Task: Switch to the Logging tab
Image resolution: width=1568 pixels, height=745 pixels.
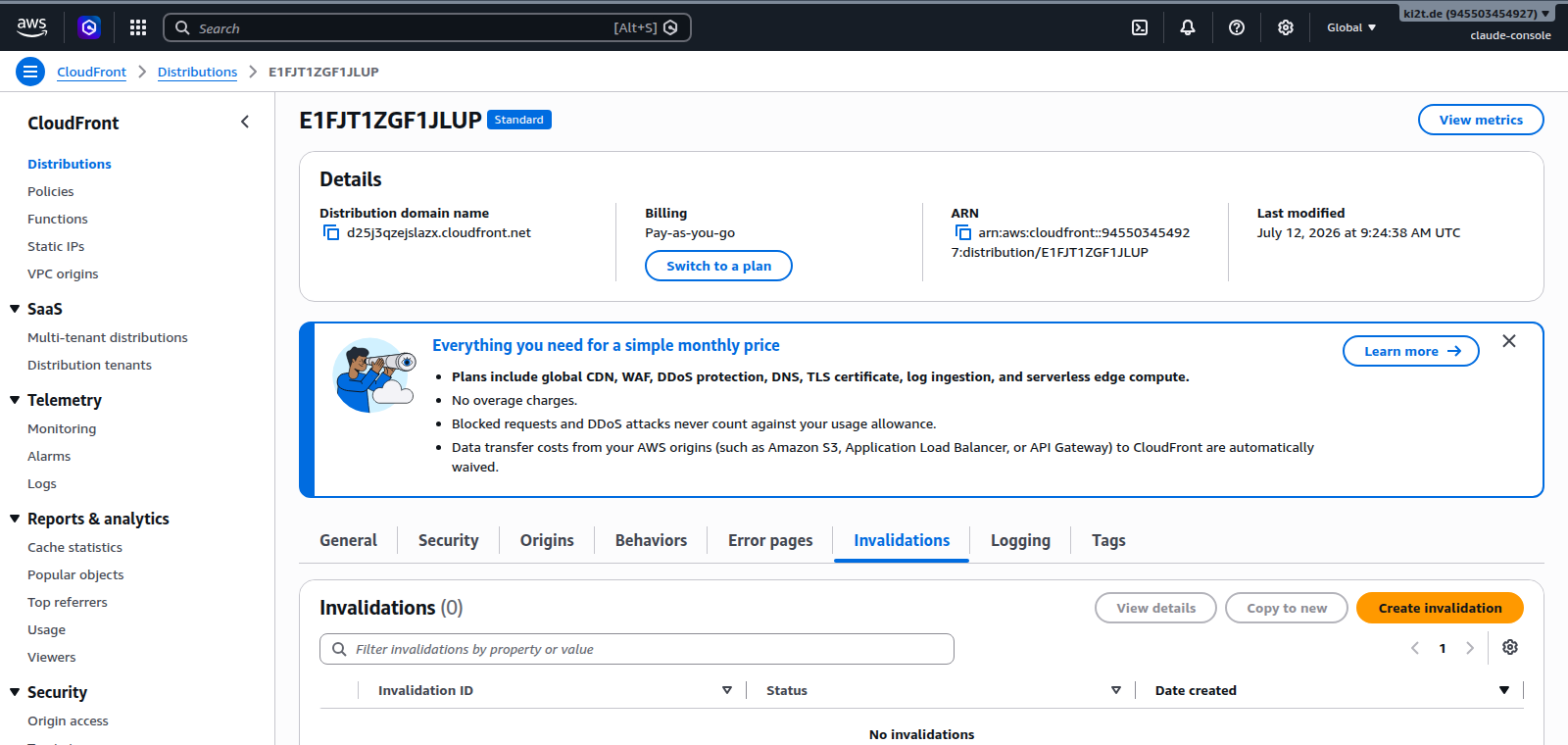Action: pos(1020,540)
